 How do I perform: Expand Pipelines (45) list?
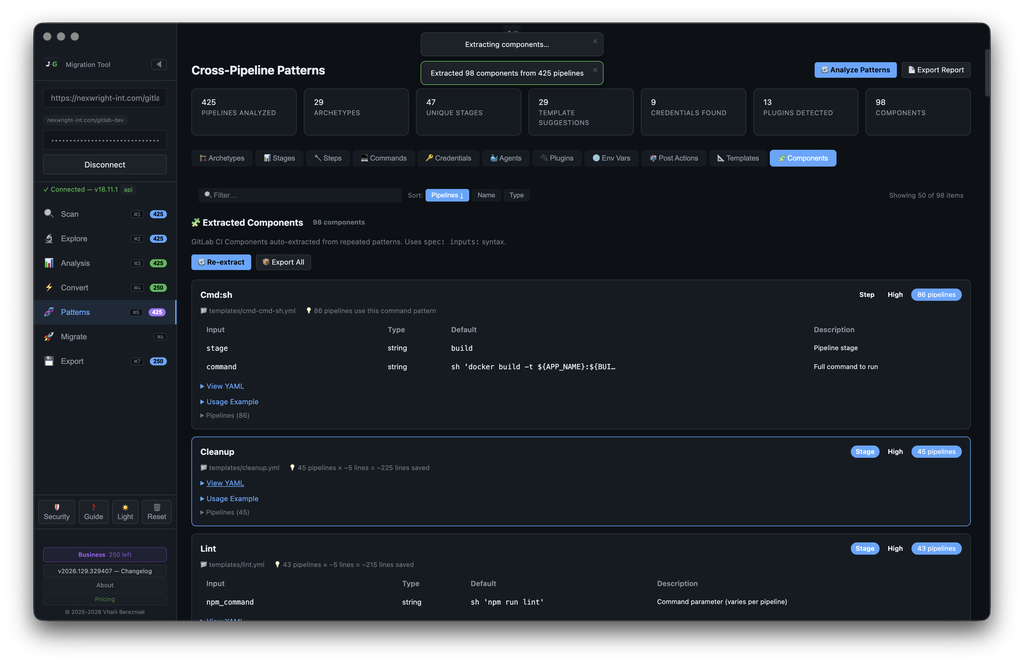[225, 512]
